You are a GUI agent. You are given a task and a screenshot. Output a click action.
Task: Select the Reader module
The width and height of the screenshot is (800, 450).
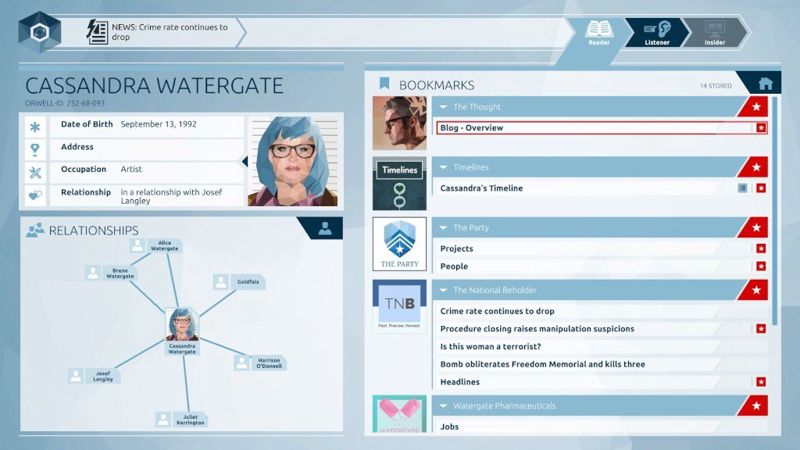pyautogui.click(x=599, y=33)
